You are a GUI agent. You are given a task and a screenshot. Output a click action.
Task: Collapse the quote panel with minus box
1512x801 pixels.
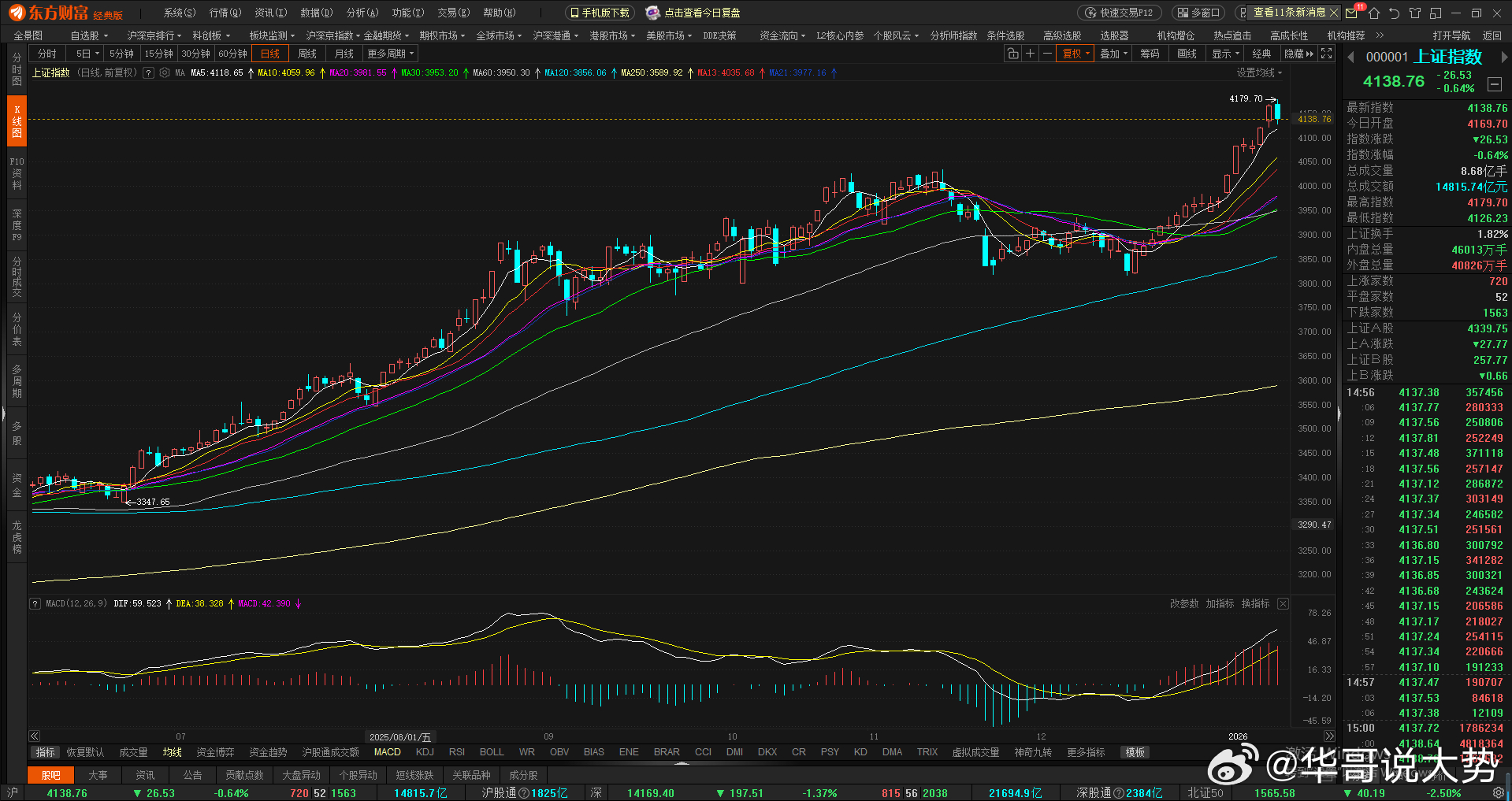coord(1494,84)
